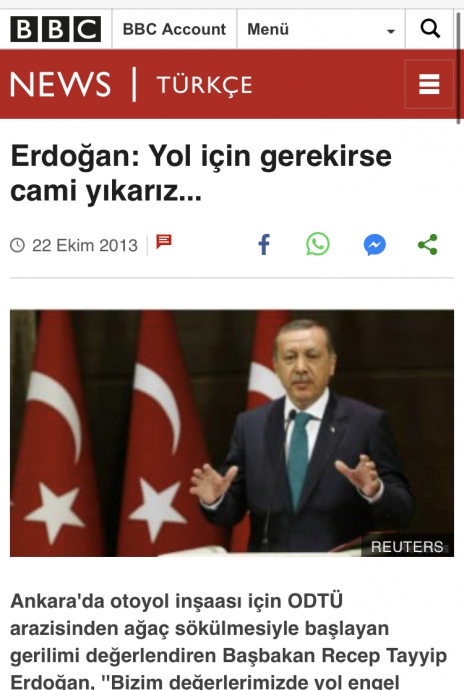Click the page scrollbar
464x690 pixels.
pyautogui.click(x=459, y=68)
